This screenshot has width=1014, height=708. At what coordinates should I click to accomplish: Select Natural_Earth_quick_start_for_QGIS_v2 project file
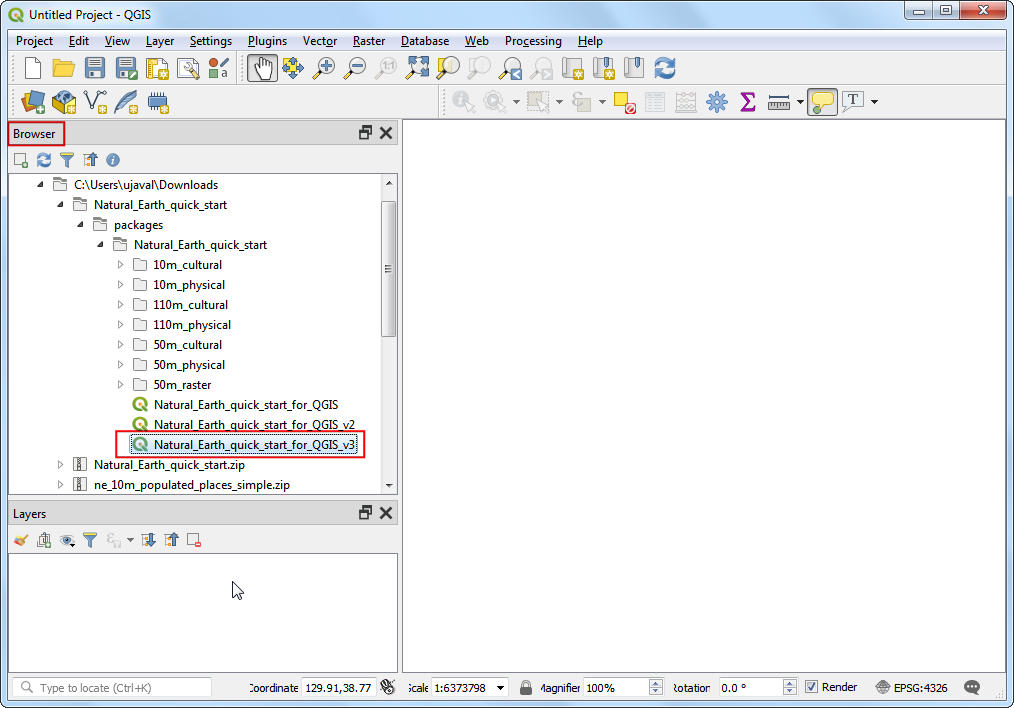coord(253,425)
